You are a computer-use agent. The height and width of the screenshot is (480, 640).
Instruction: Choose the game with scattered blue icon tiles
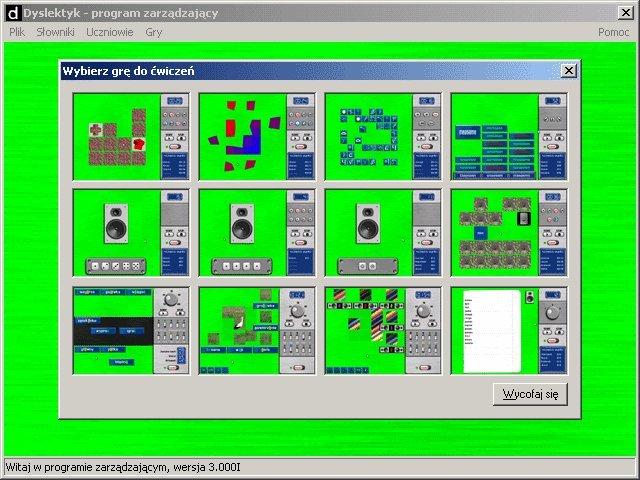click(382, 137)
